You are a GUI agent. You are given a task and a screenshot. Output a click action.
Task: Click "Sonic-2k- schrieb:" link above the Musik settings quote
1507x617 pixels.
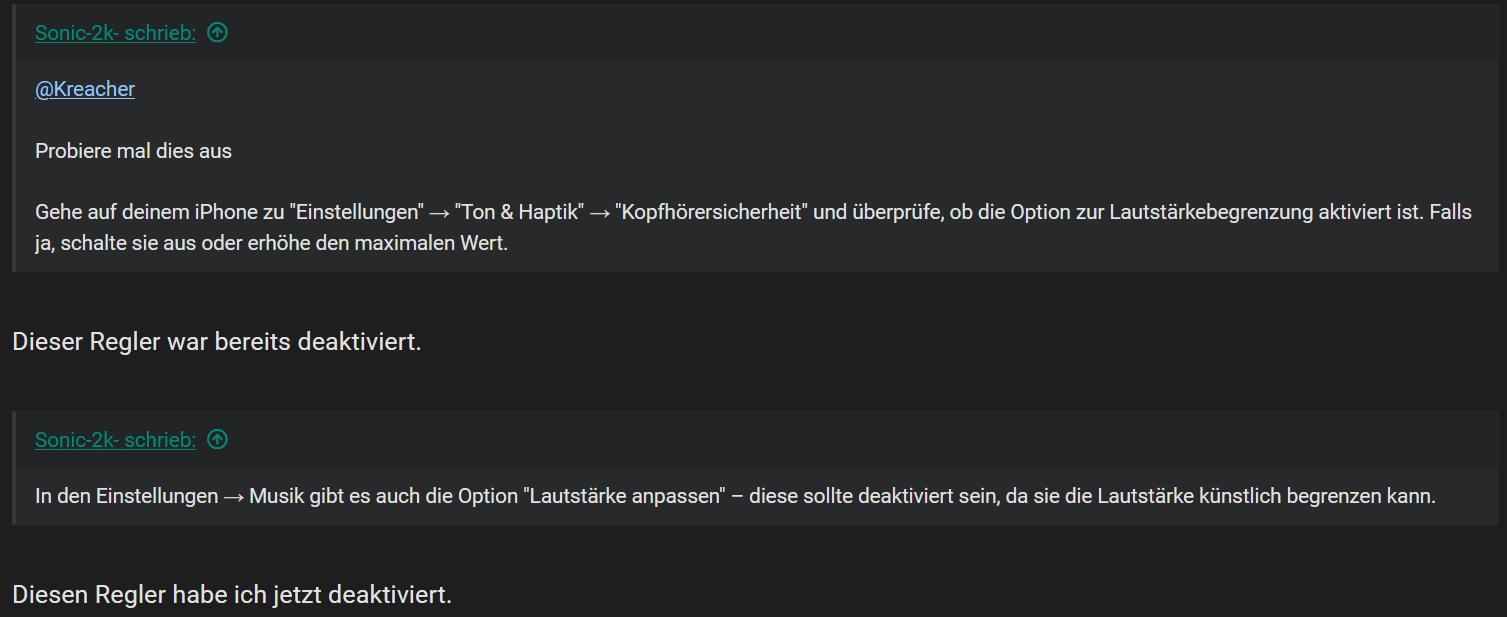pyautogui.click(x=115, y=440)
